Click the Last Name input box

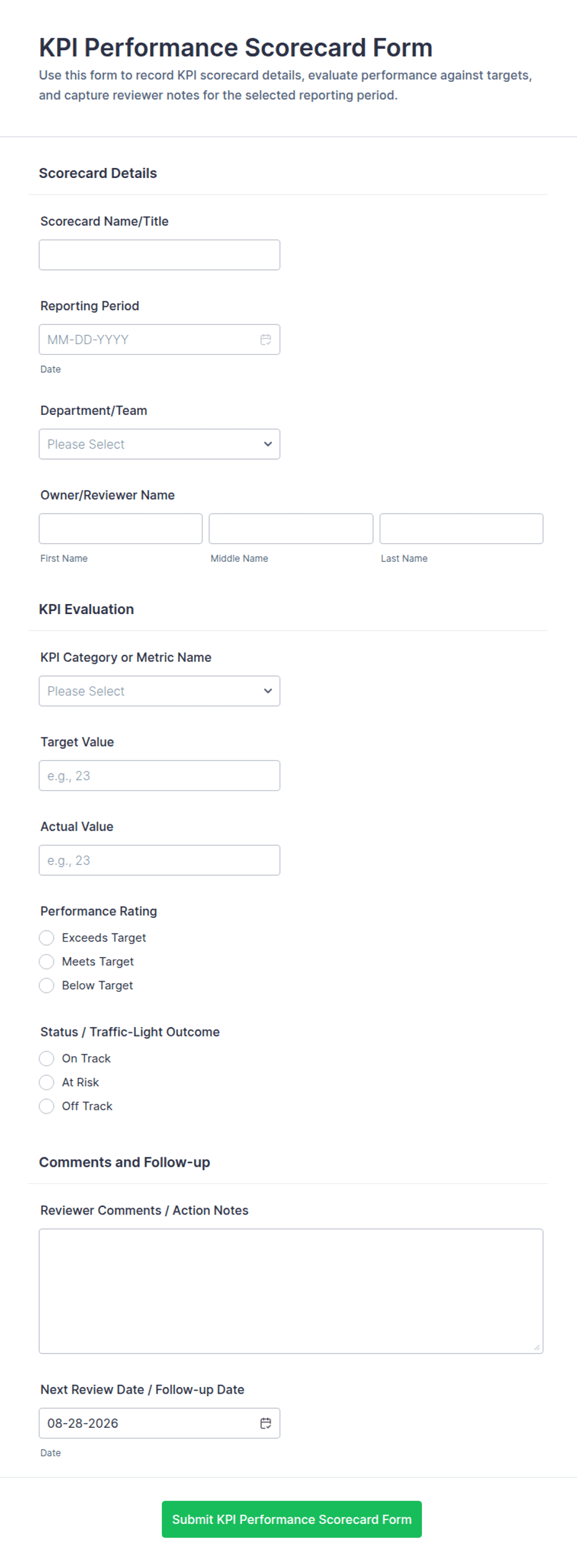pos(461,528)
